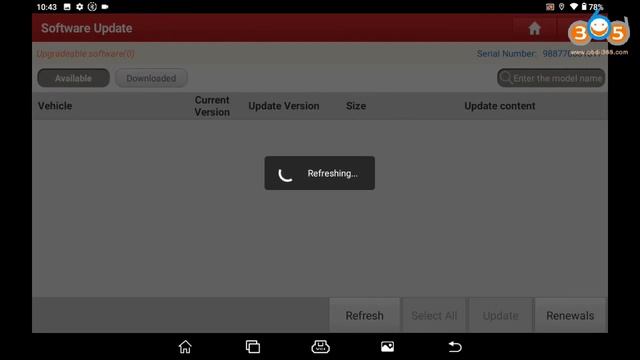Viewport: 640px width, 360px height.
Task: Tap the Update content column header
Action: [x=500, y=106]
